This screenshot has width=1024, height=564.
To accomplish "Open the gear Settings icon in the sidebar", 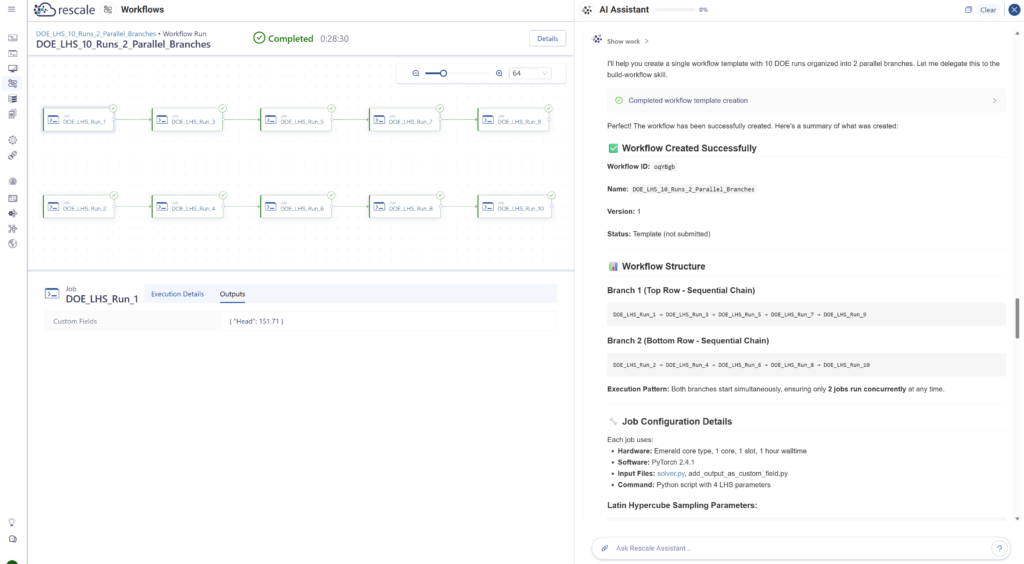I will coord(12,140).
